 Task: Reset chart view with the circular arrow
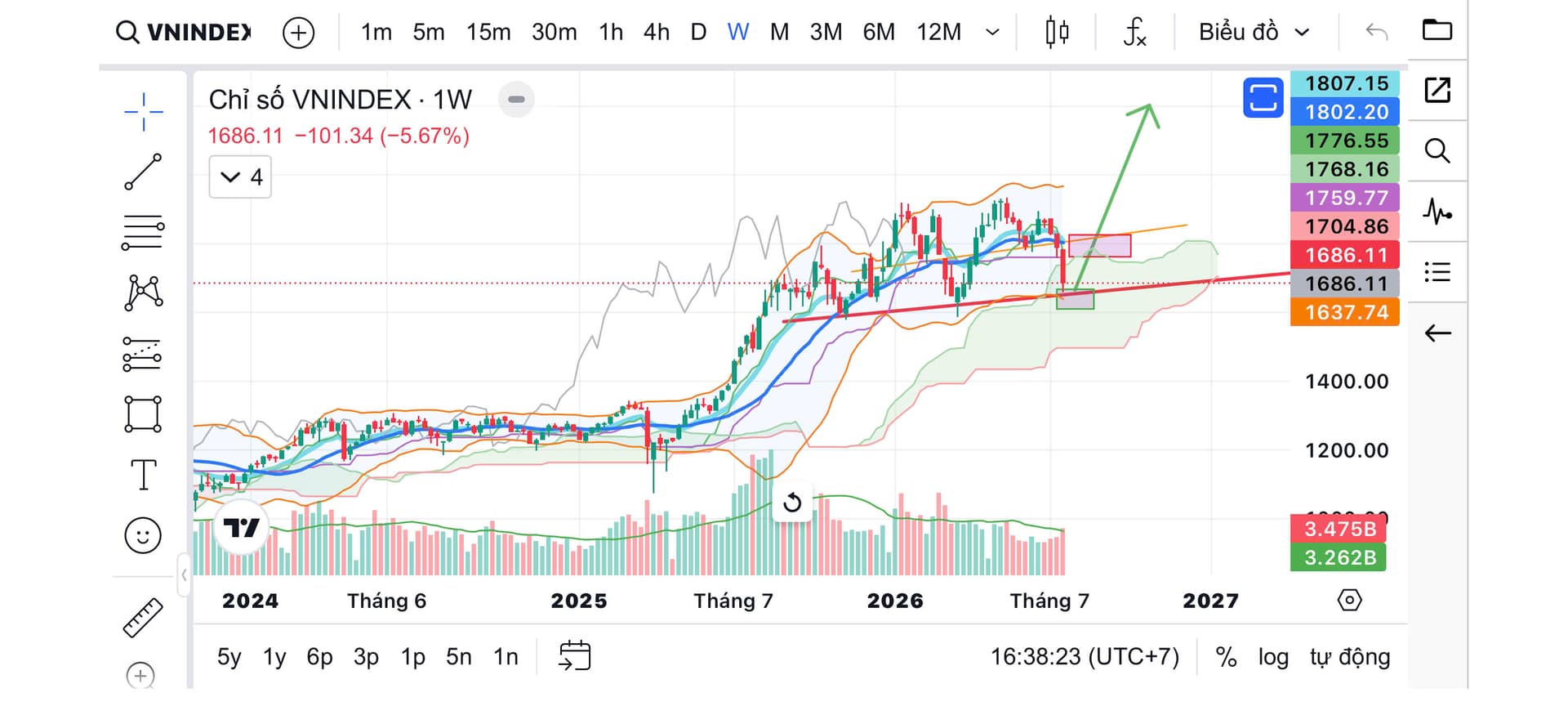[x=792, y=503]
